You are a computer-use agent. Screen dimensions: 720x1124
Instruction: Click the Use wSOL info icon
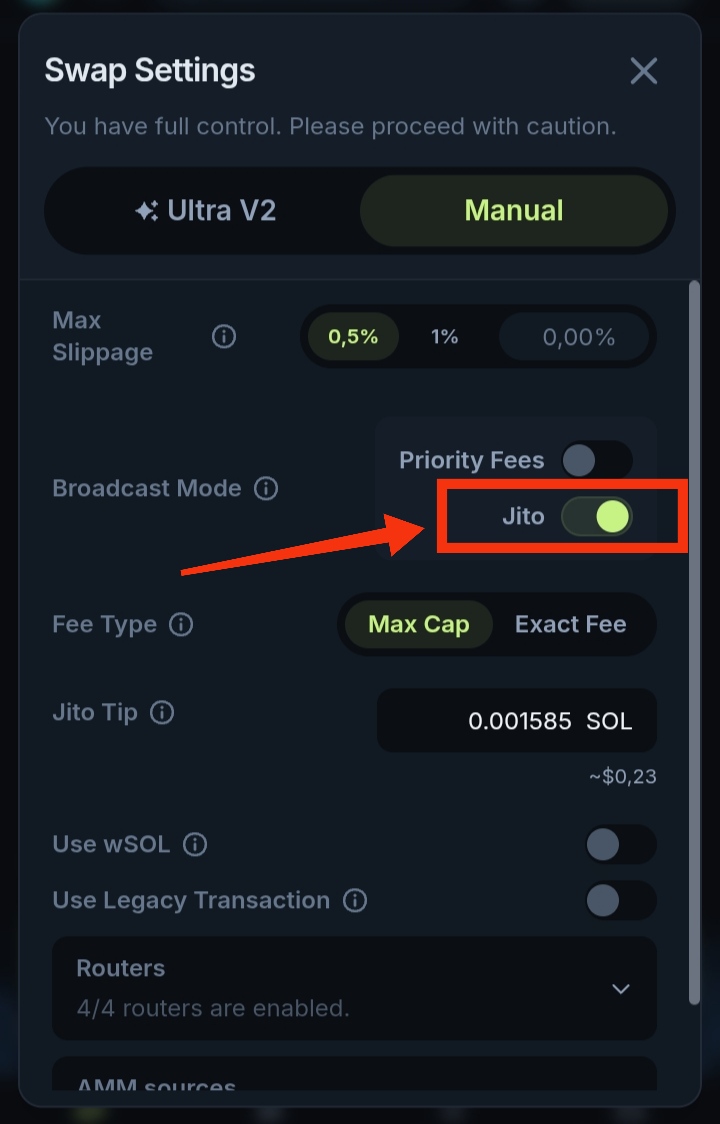(x=195, y=845)
